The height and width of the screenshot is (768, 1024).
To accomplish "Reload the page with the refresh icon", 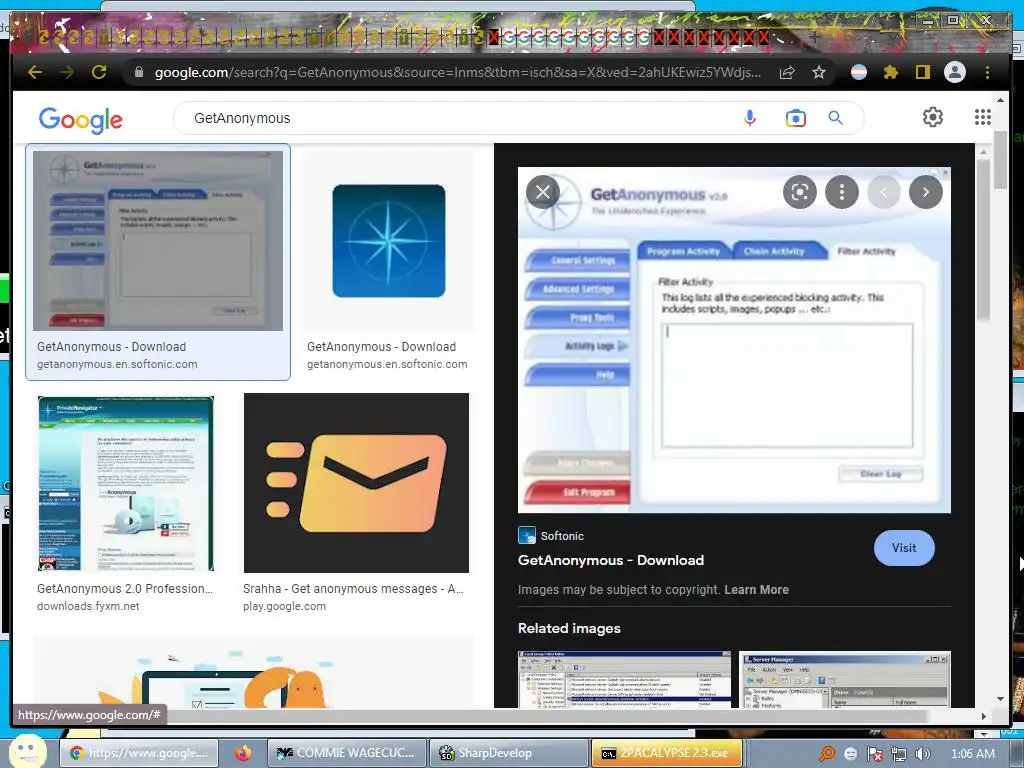I will coord(99,72).
